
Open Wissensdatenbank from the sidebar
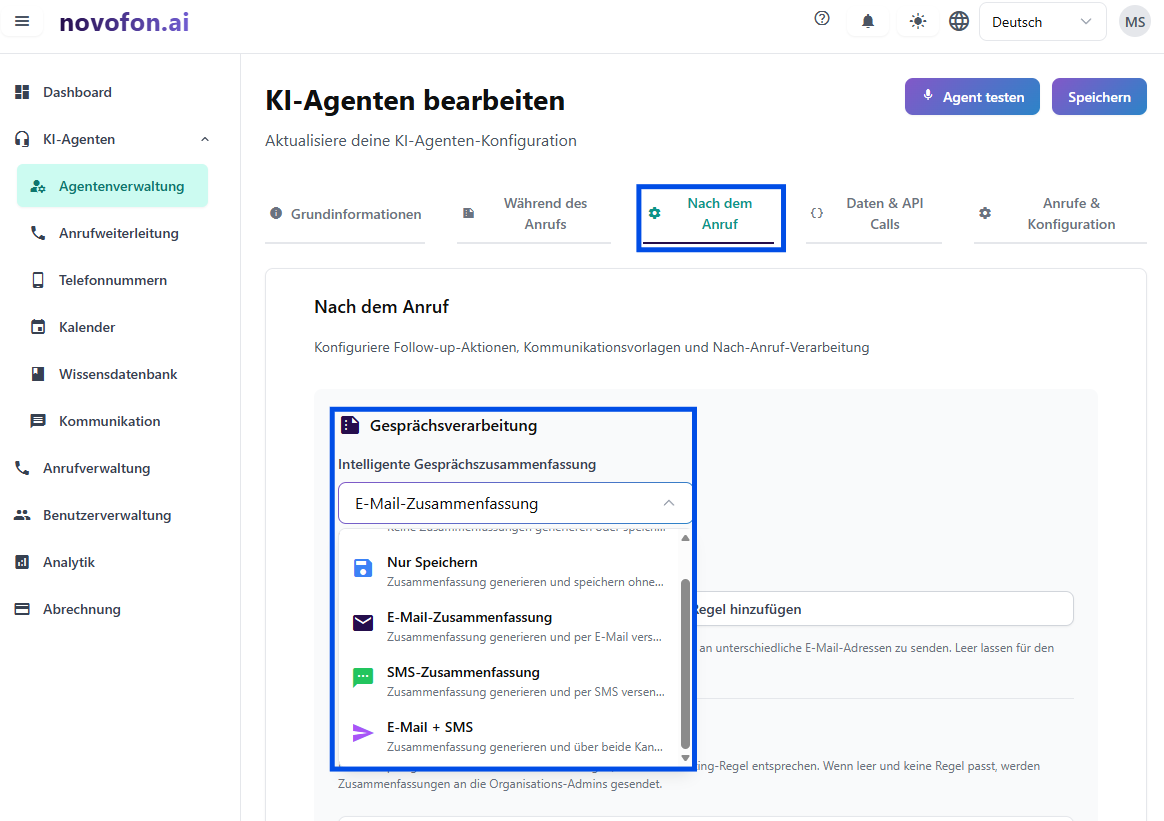pyautogui.click(x=117, y=374)
